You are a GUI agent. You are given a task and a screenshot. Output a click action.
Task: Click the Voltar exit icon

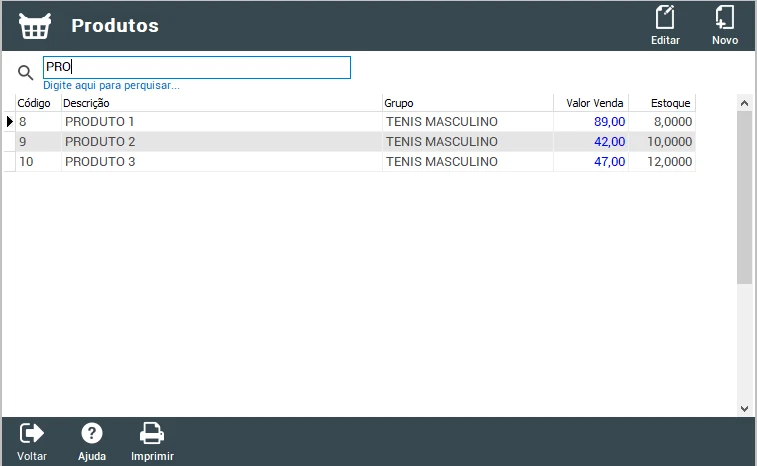point(32,433)
